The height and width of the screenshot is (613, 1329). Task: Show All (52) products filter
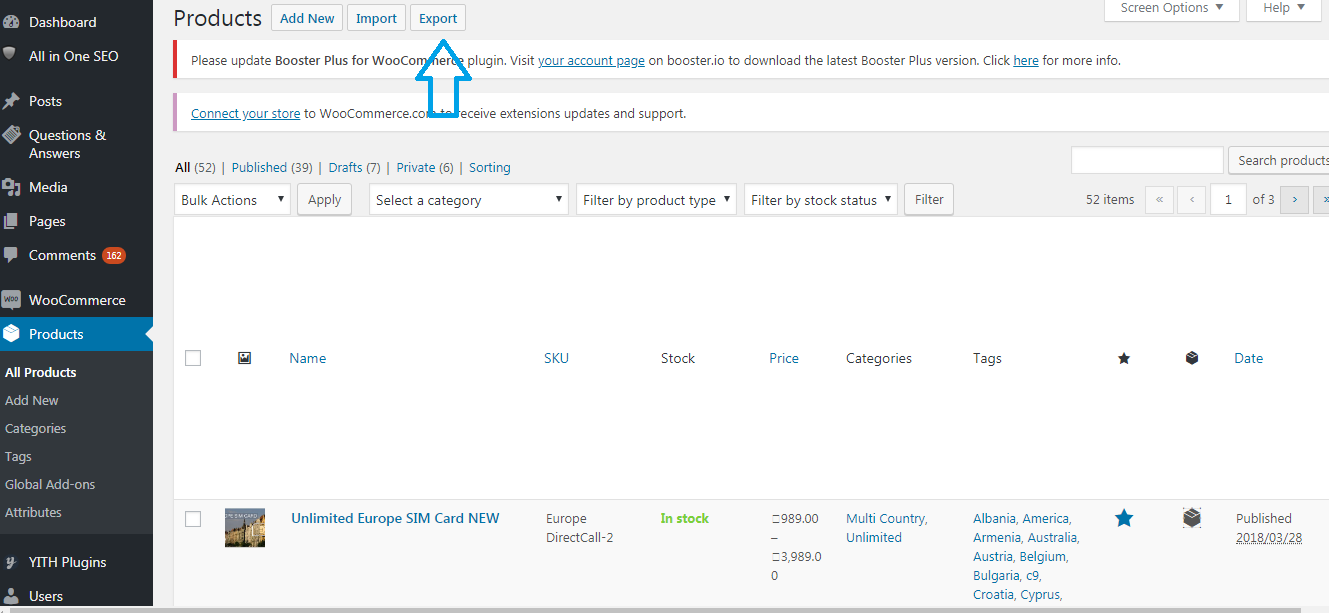[x=195, y=167]
